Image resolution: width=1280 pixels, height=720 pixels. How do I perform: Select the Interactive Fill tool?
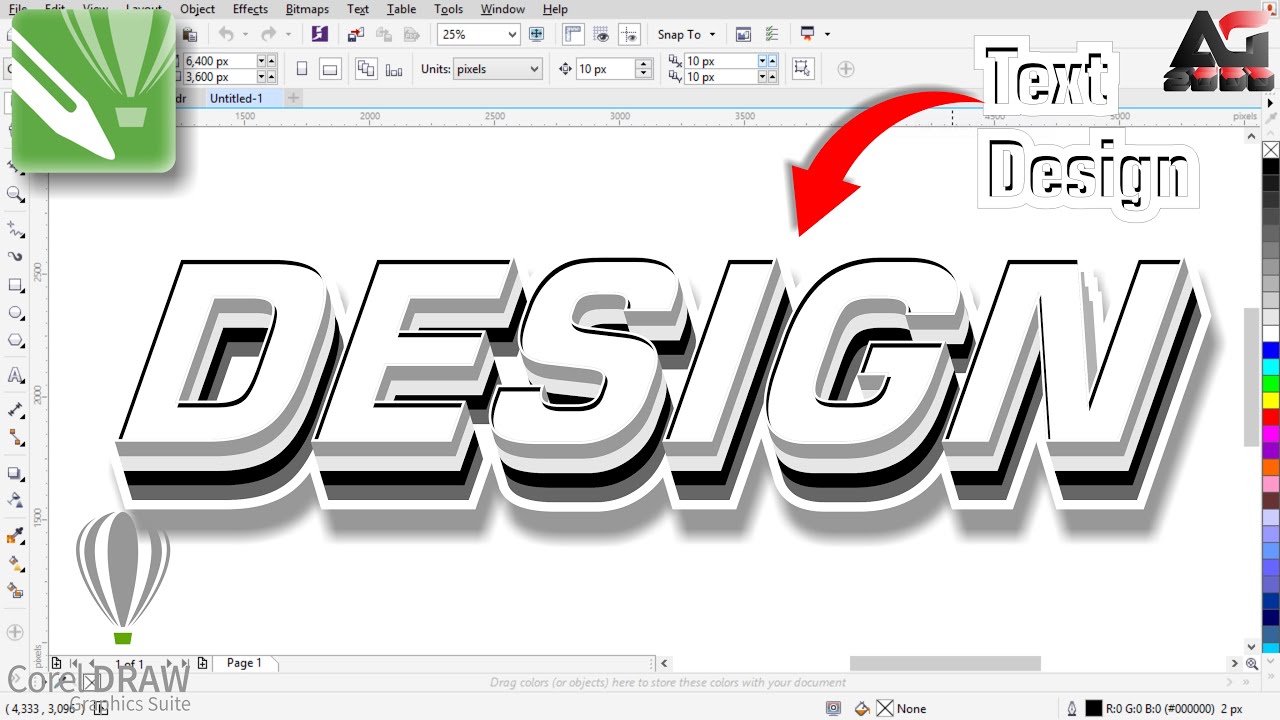click(x=15, y=564)
